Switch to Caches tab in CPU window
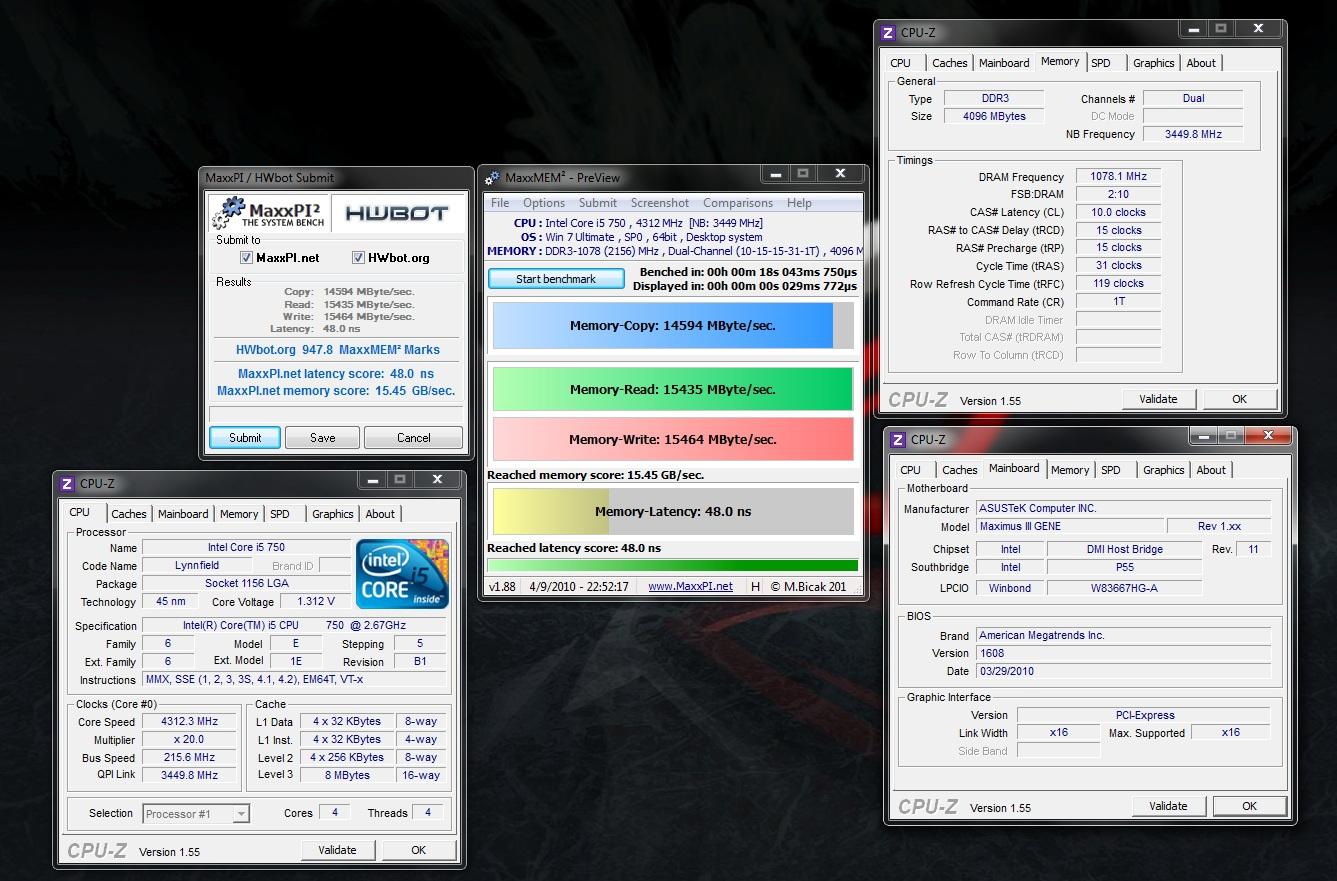 point(129,514)
